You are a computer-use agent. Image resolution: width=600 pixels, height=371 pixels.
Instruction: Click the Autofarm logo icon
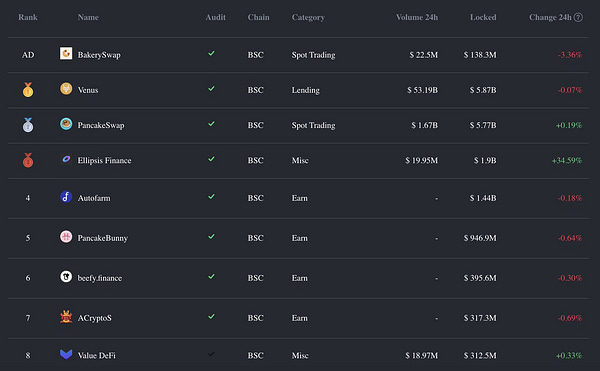point(66,197)
